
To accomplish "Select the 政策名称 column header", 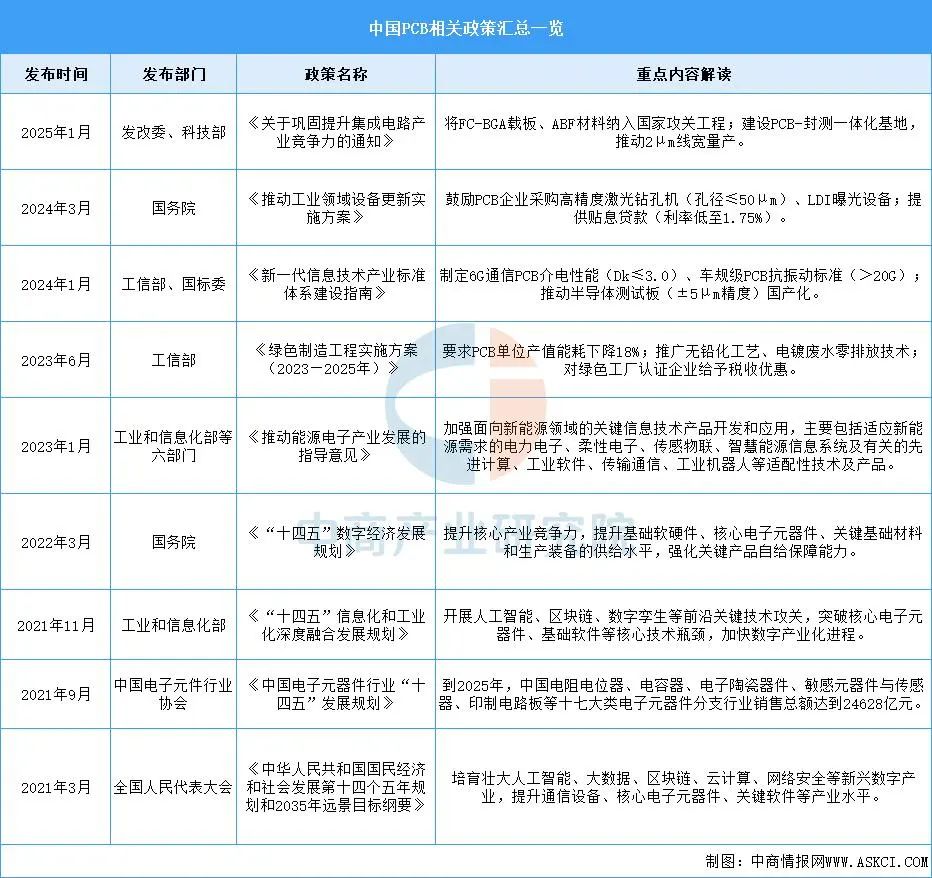I will click(x=335, y=74).
